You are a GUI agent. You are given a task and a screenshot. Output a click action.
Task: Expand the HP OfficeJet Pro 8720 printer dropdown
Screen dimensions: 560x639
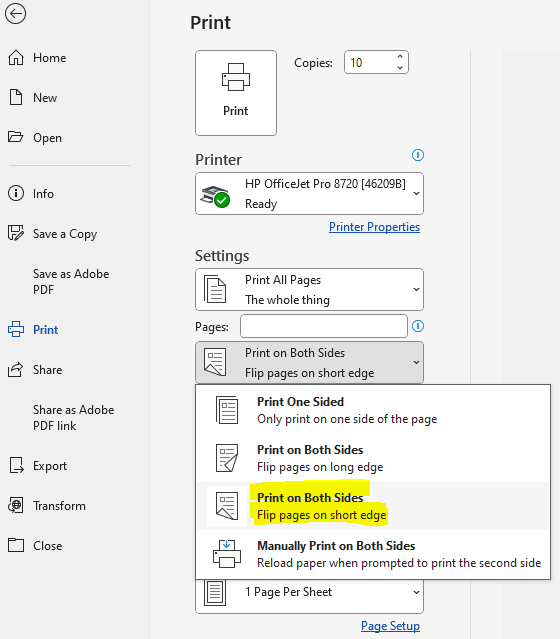309,194
